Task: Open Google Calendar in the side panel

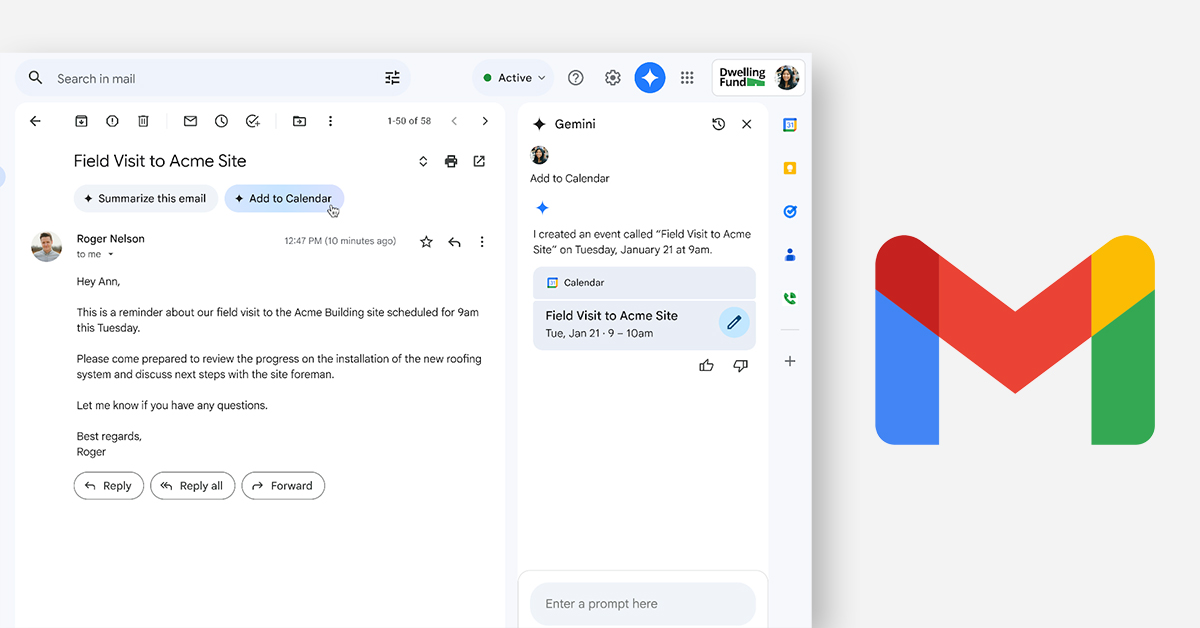Action: pos(790,125)
